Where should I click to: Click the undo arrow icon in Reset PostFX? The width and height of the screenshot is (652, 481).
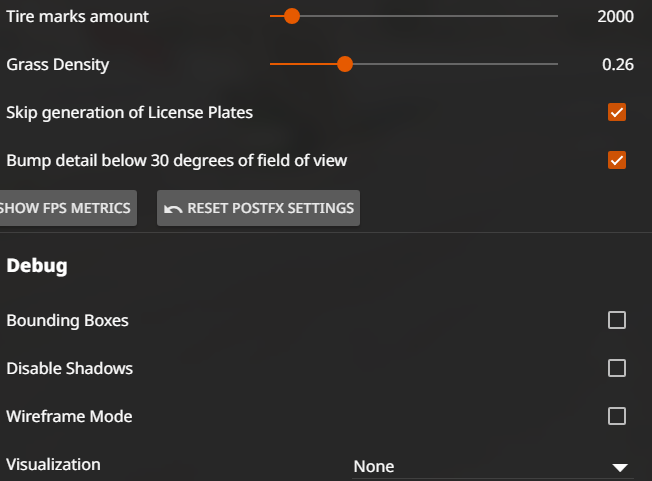click(x=173, y=209)
